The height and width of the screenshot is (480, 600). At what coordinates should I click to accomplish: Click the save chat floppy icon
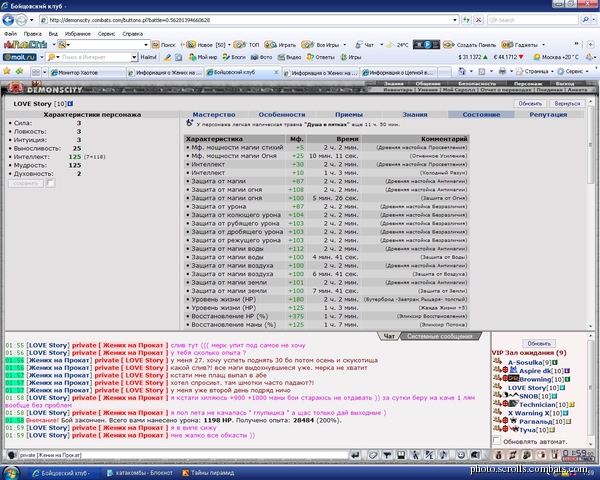[401, 455]
